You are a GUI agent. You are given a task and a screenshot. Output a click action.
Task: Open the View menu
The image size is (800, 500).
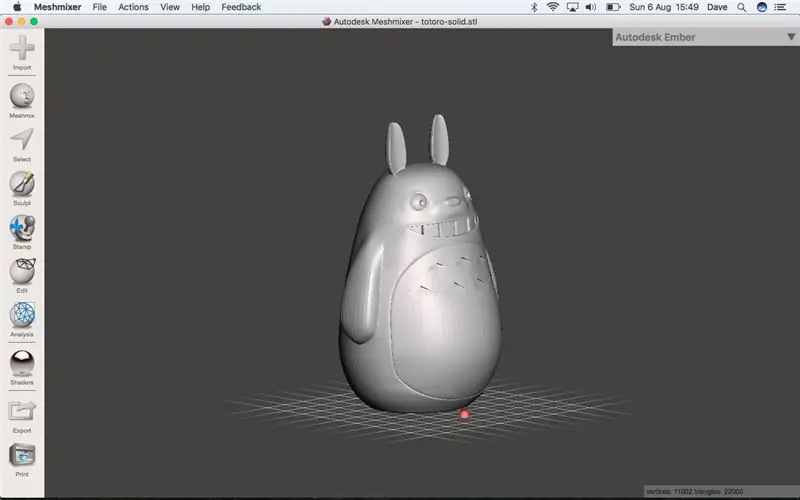pos(170,7)
